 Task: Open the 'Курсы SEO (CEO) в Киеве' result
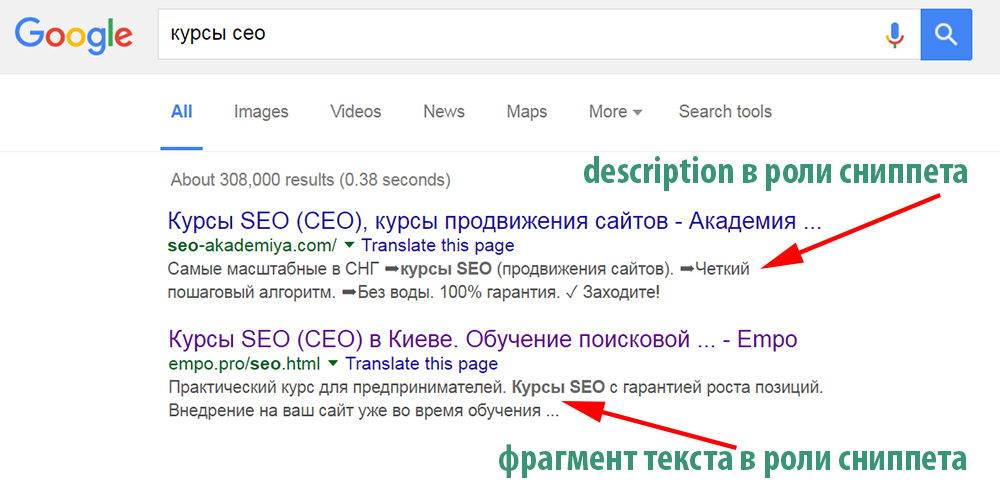483,339
